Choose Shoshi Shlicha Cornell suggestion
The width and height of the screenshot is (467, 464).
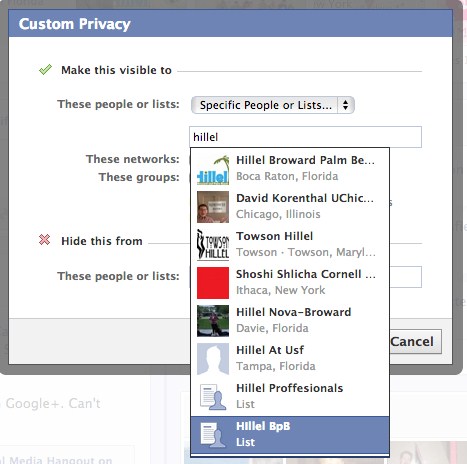pos(290,282)
